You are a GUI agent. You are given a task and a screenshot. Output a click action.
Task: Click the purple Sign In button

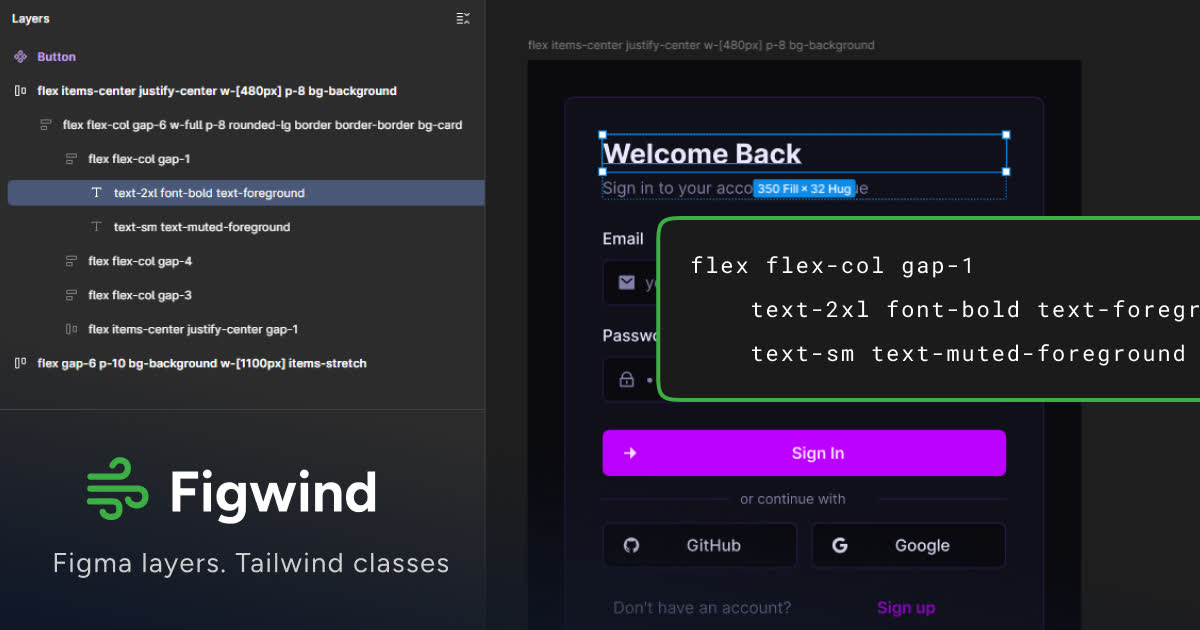804,453
